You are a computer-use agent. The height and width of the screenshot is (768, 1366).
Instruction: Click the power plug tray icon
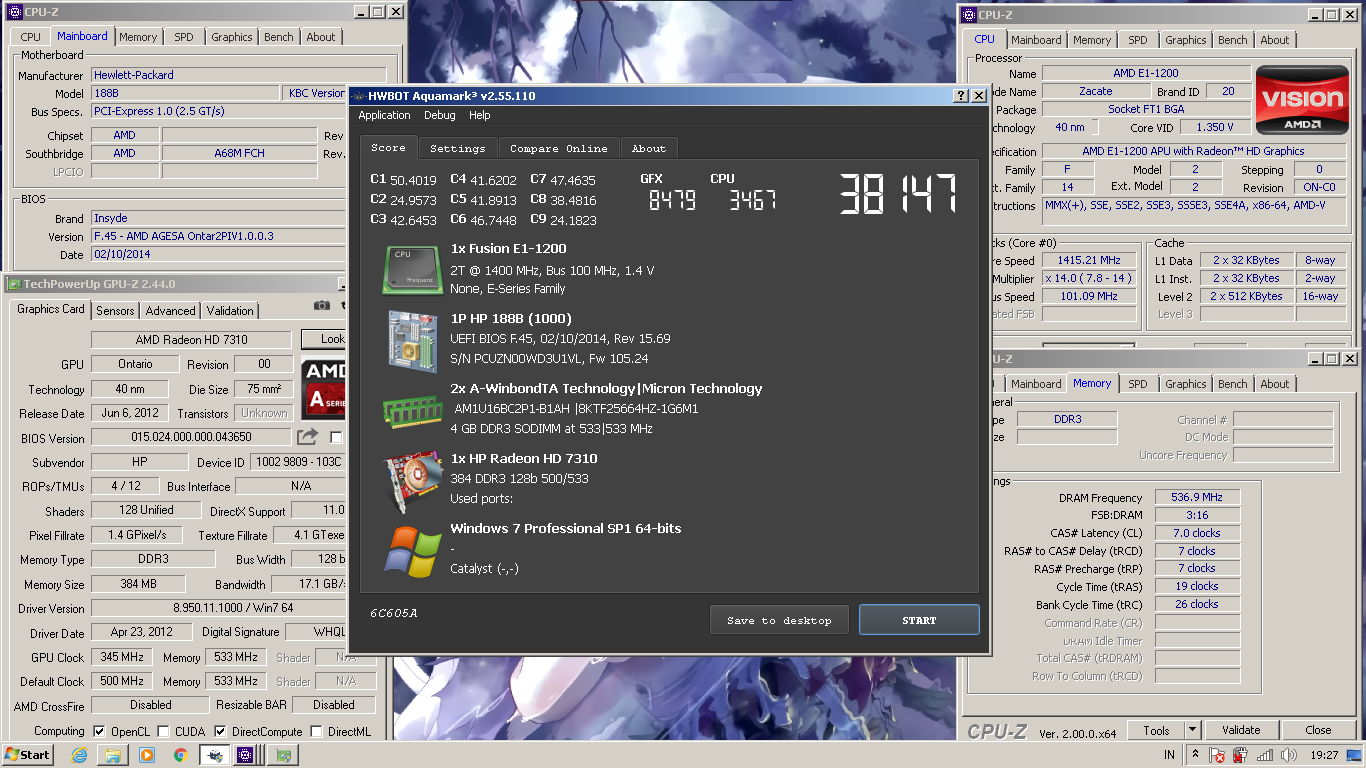pos(1241,755)
